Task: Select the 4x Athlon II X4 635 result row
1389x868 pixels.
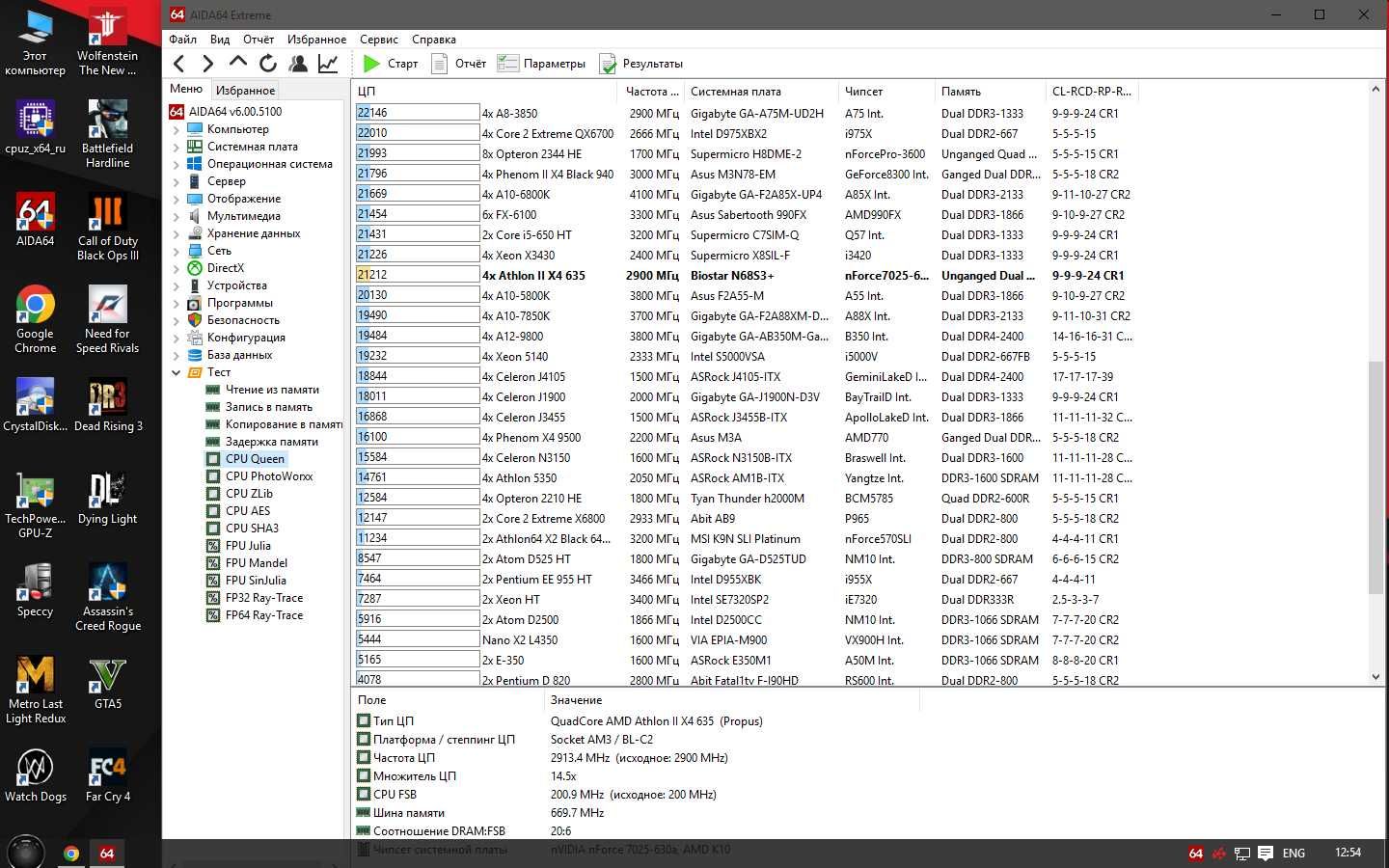Action: [x=748, y=276]
